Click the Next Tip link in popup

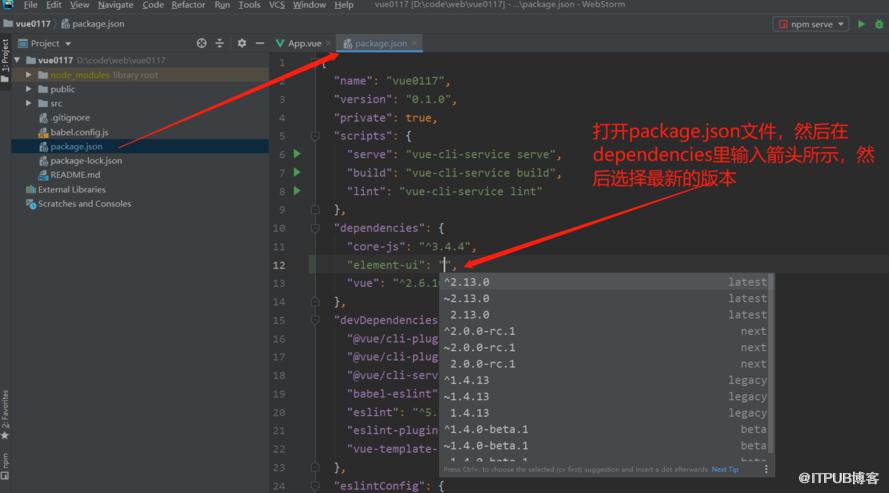725,470
